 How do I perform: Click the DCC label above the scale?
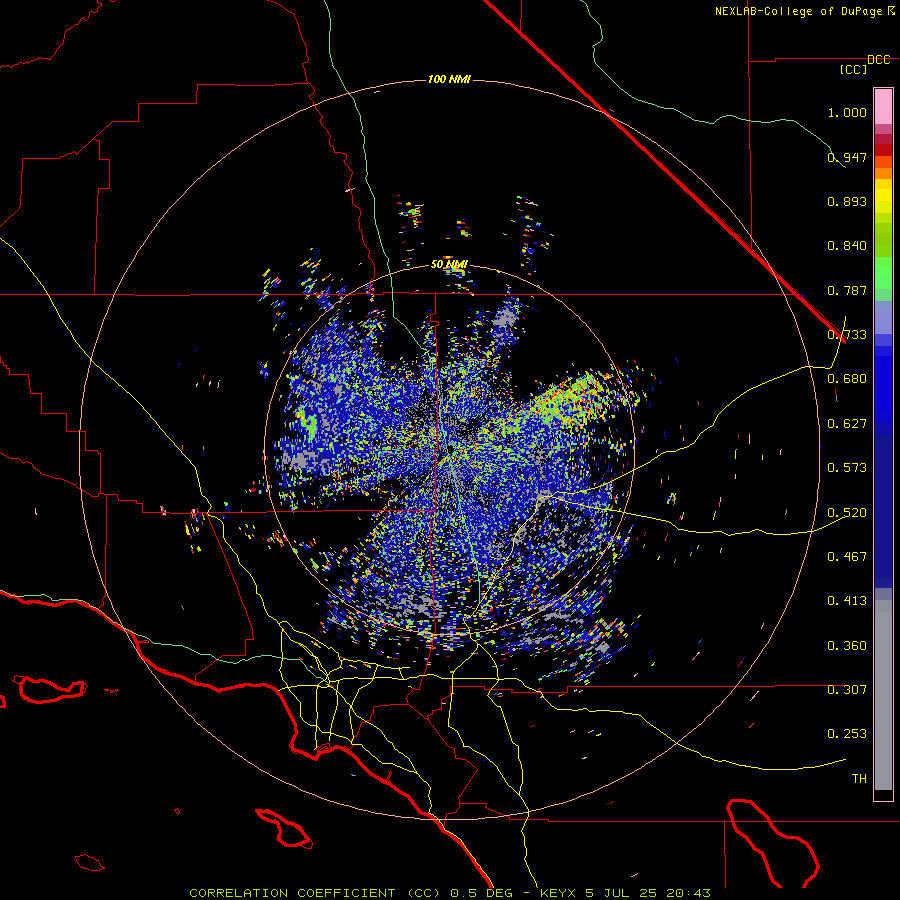coord(879,60)
